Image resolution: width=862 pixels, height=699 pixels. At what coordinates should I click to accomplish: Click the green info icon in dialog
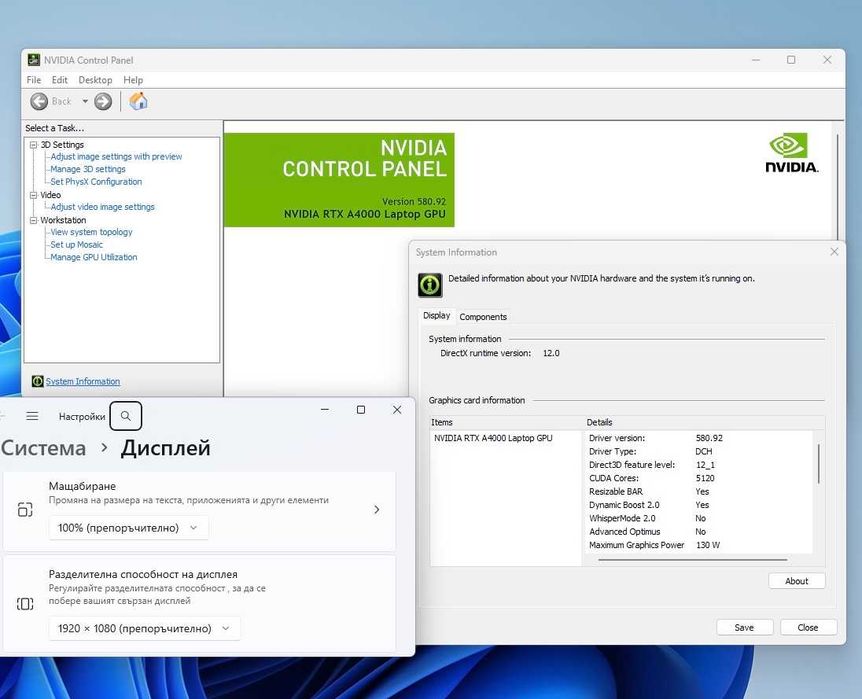[x=430, y=285]
